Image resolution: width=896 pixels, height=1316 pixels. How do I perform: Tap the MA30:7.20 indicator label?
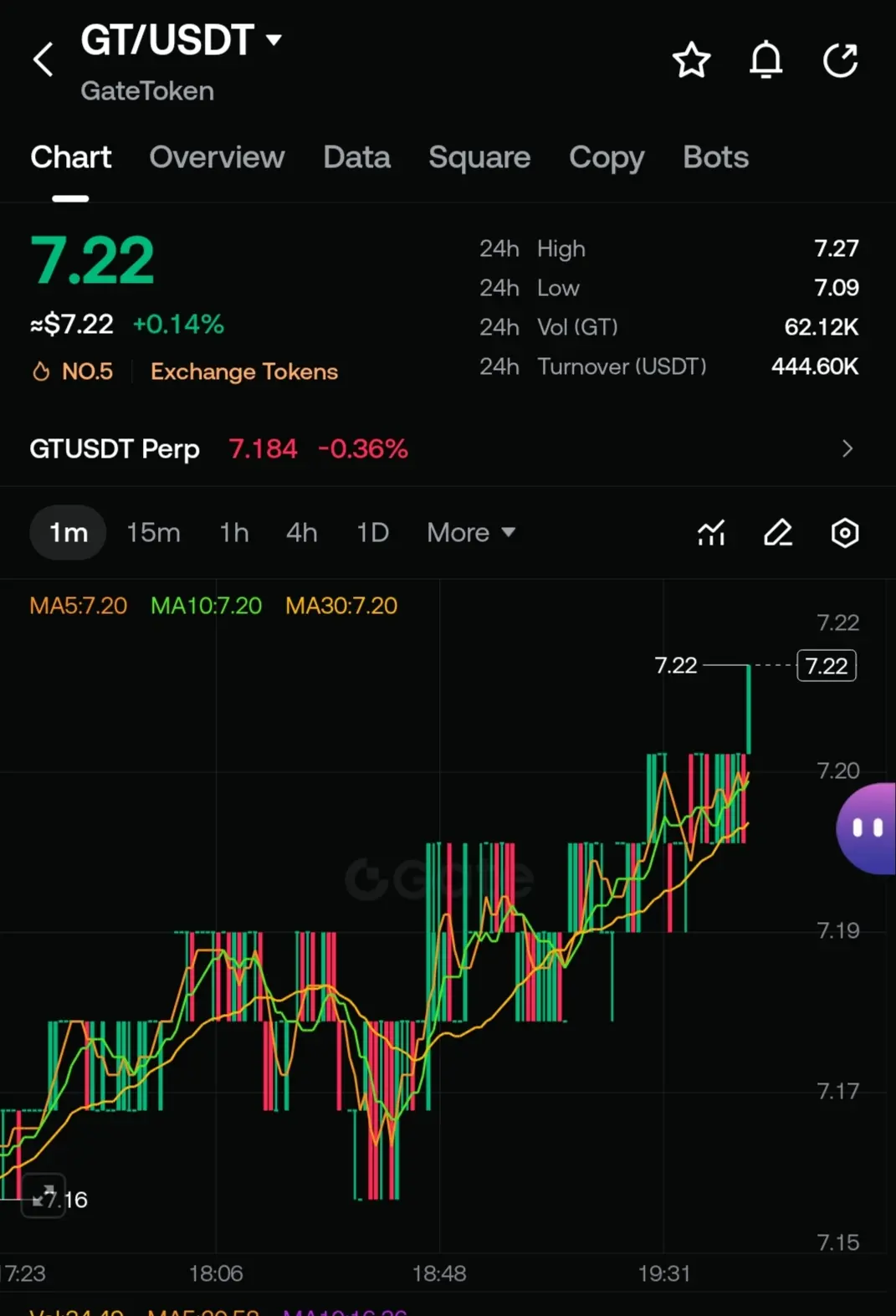(x=341, y=606)
